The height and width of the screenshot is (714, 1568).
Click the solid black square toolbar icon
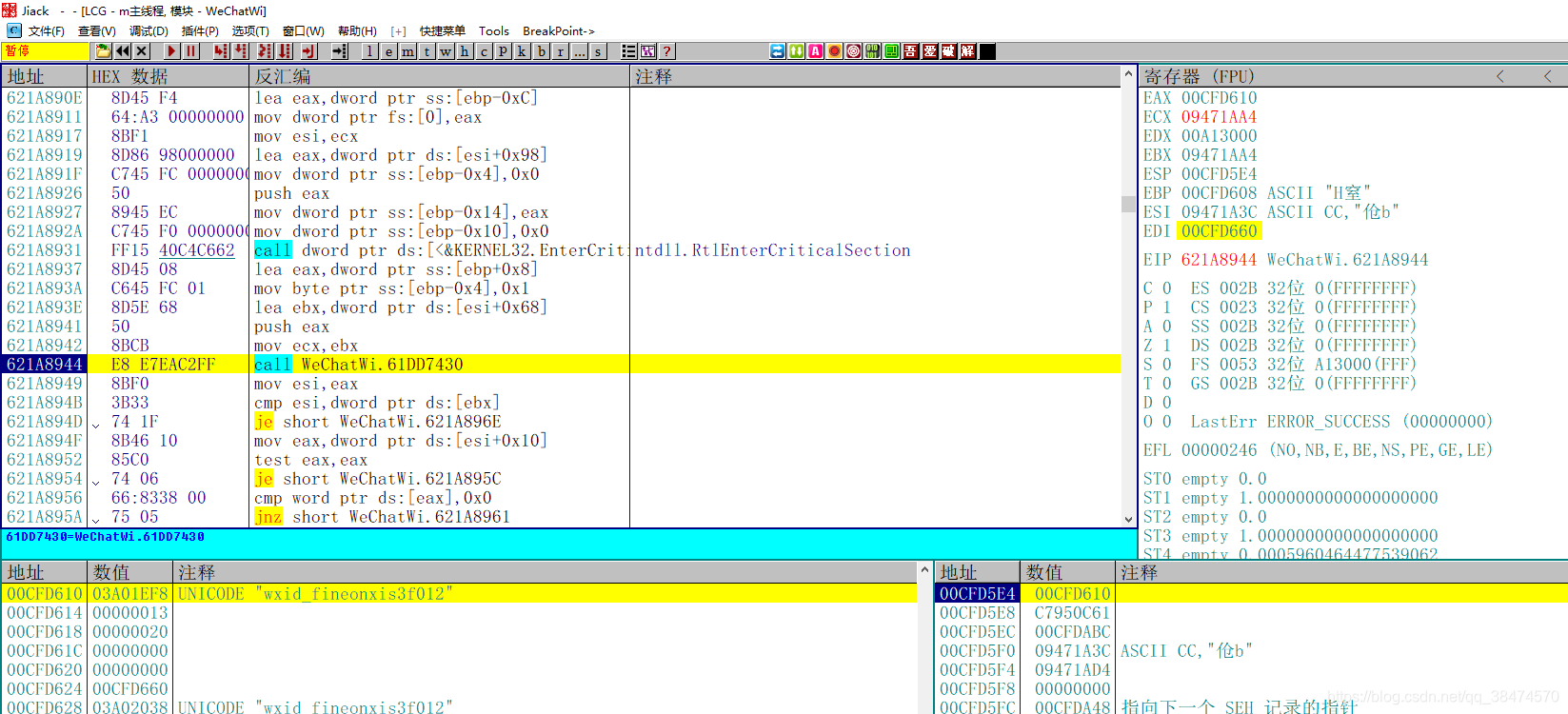[987, 51]
